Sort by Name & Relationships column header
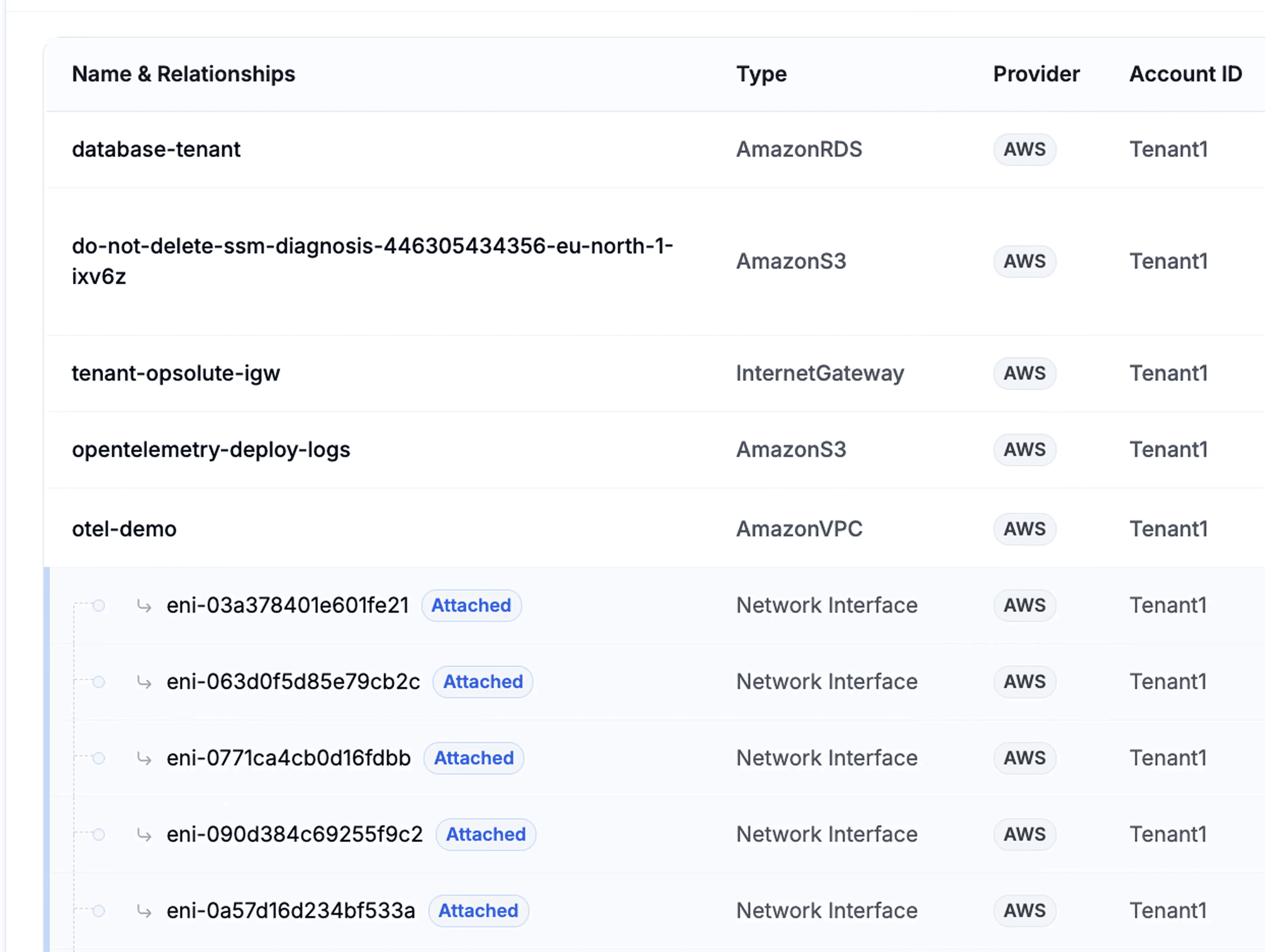Image resolution: width=1265 pixels, height=952 pixels. (x=183, y=74)
